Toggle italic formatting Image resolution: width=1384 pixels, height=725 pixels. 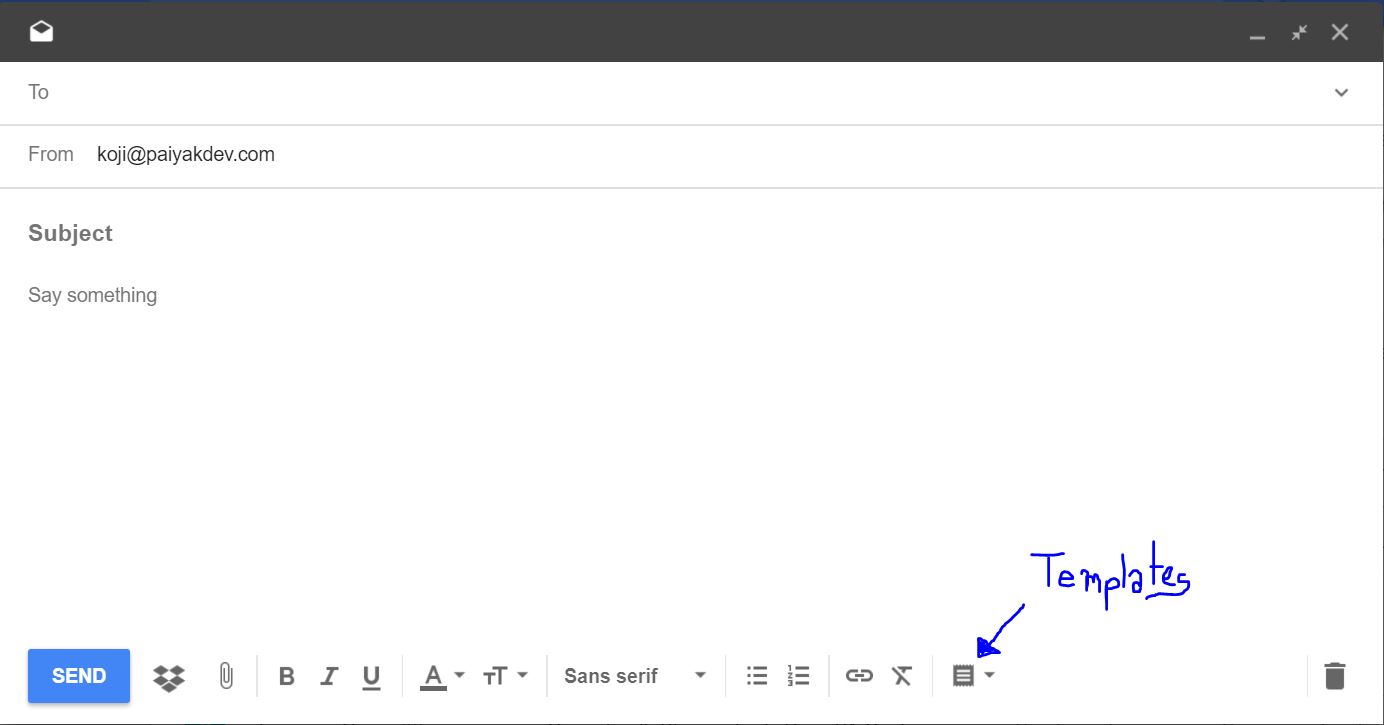click(x=329, y=677)
